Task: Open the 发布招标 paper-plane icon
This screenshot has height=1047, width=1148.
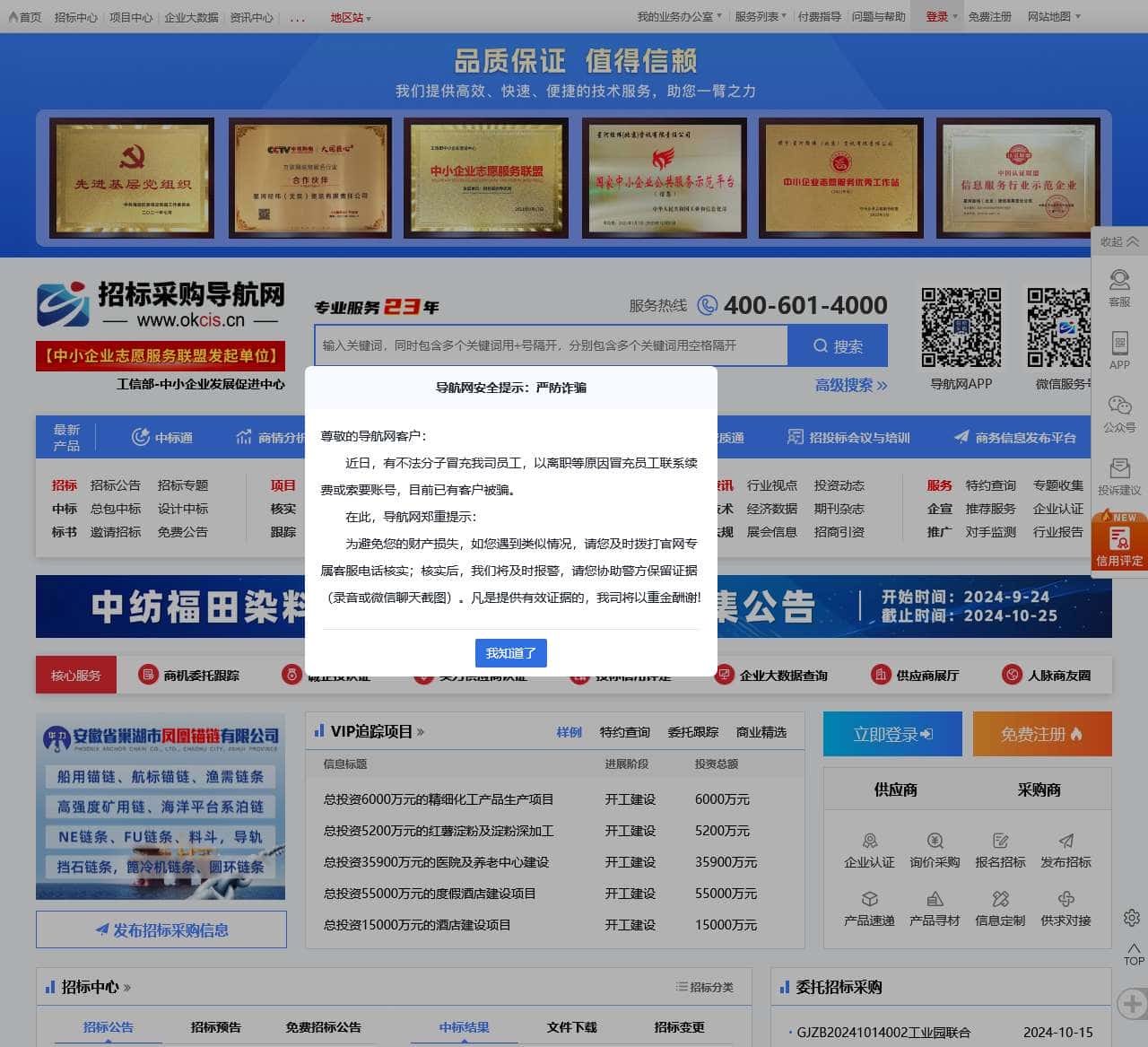Action: [1065, 851]
